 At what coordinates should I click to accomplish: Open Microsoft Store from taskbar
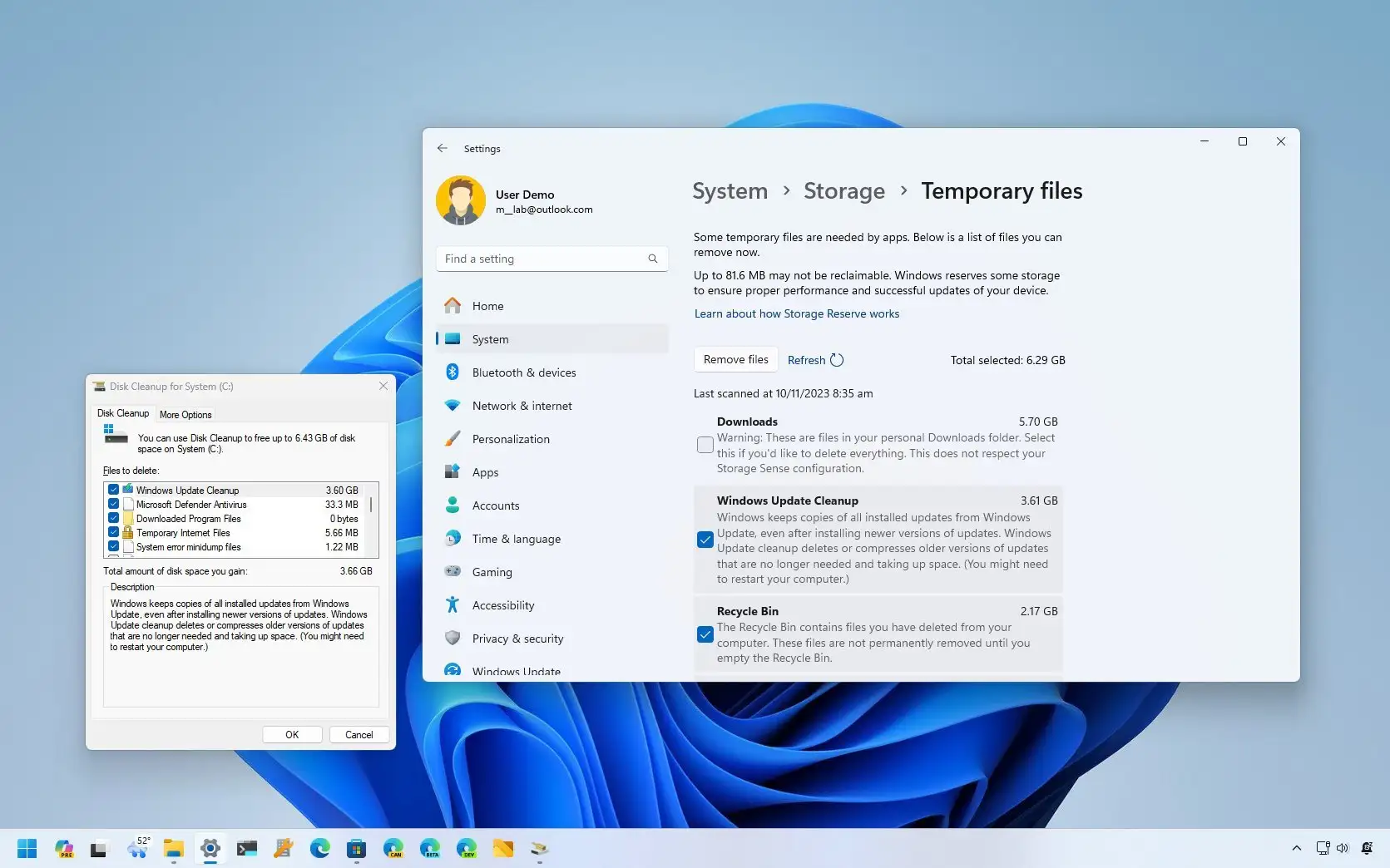pyautogui.click(x=357, y=848)
